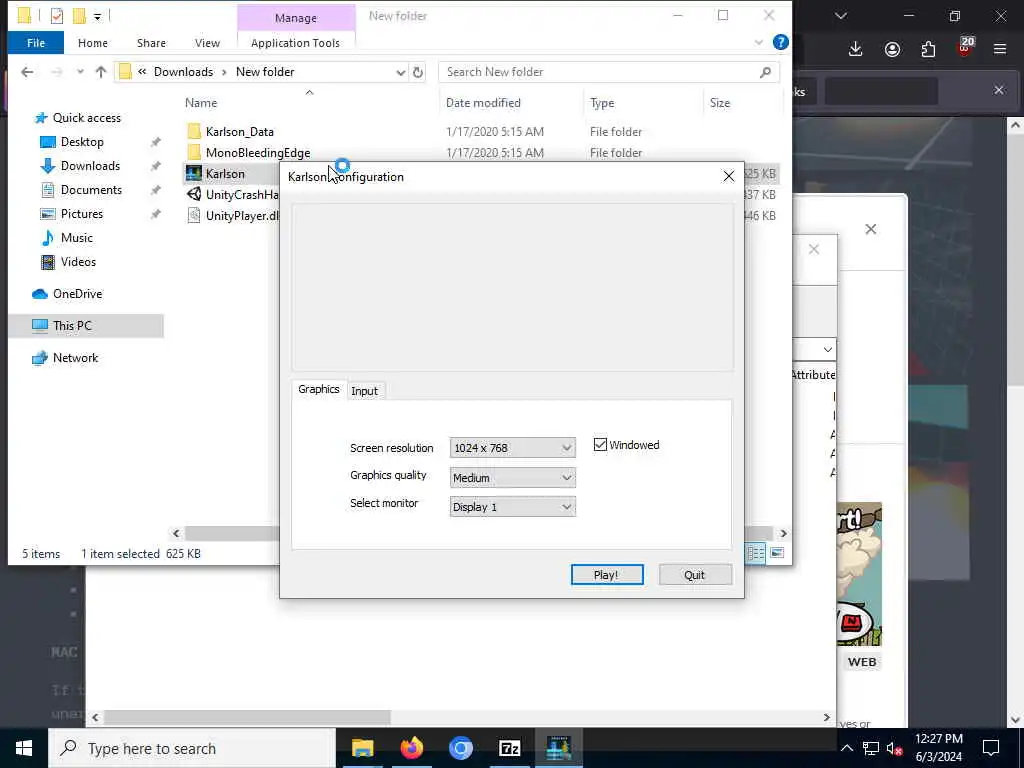Open Network in the navigation pane

pos(75,358)
